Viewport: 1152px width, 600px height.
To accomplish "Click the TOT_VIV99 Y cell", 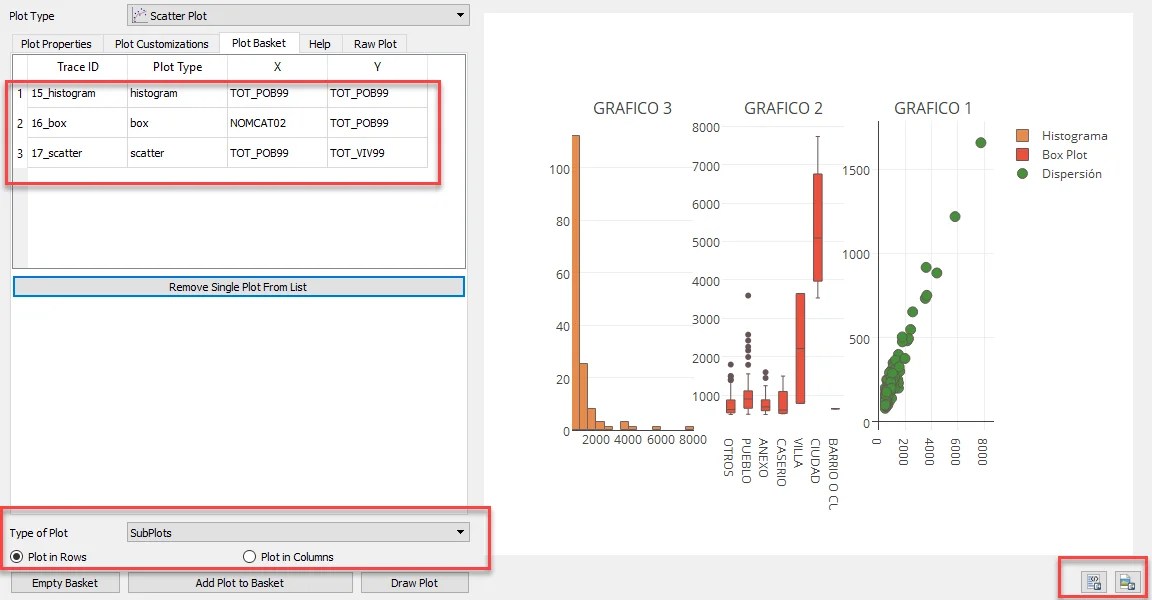I will pos(377,153).
